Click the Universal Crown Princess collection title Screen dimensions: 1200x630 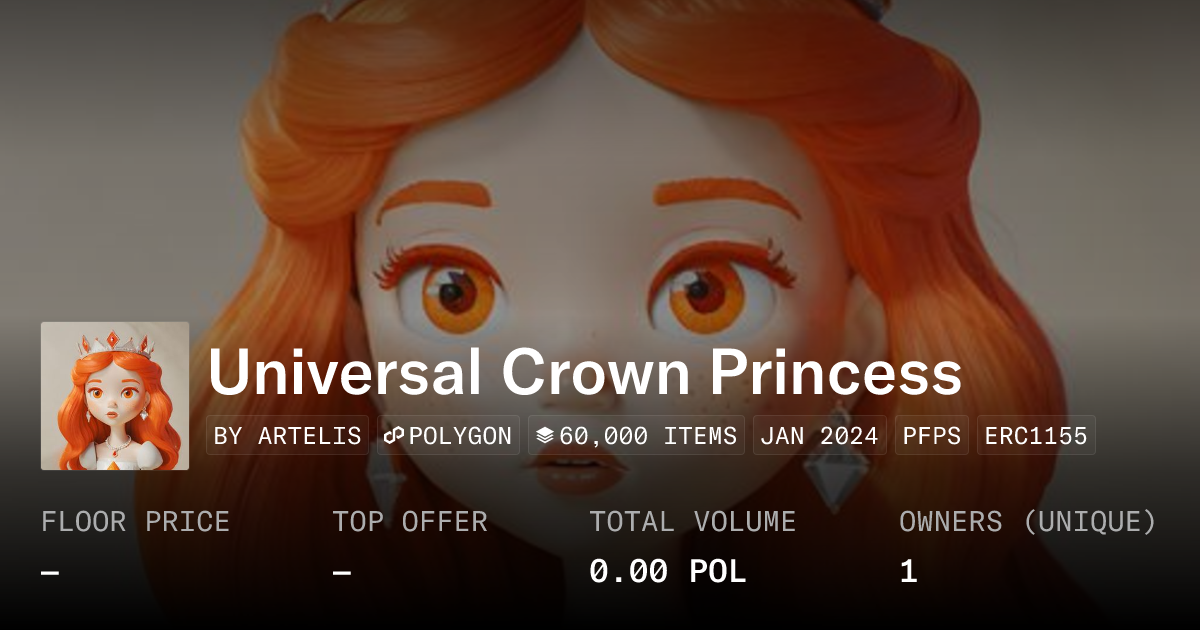coord(585,372)
